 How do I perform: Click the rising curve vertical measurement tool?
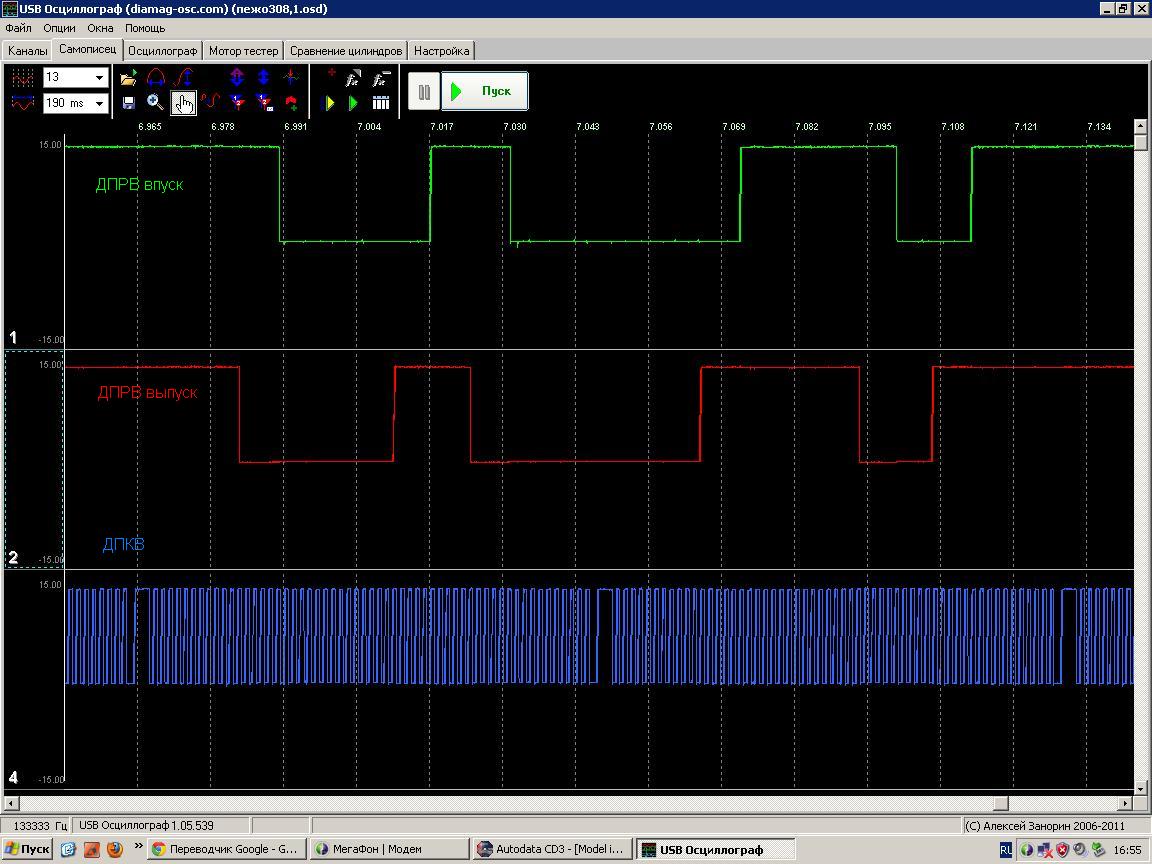coord(184,78)
